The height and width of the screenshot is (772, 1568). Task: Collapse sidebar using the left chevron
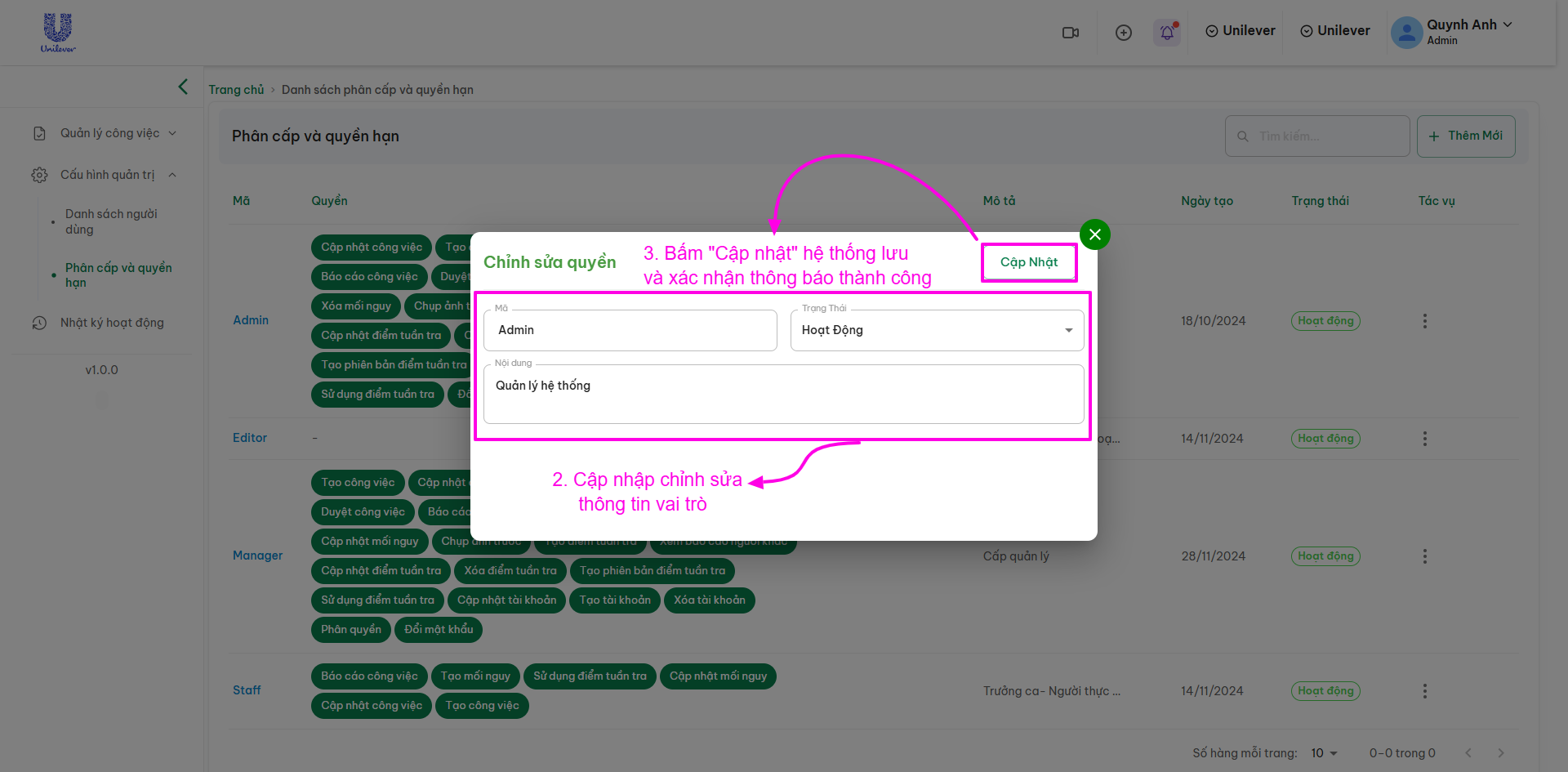tap(183, 87)
